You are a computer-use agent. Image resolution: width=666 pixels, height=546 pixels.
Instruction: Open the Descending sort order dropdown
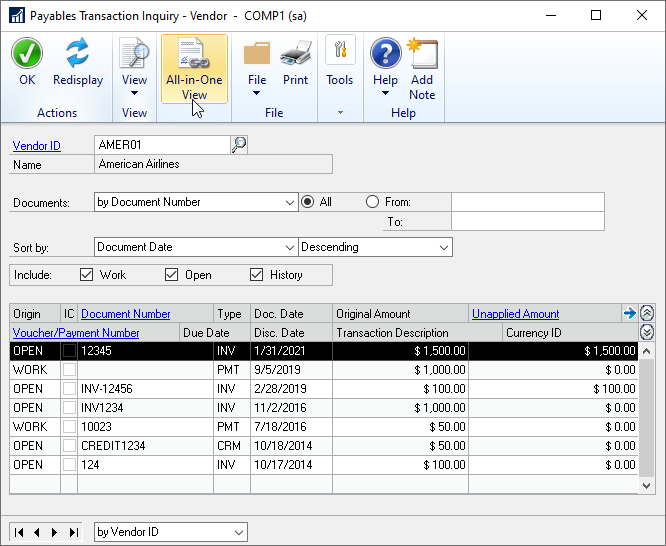(x=375, y=247)
